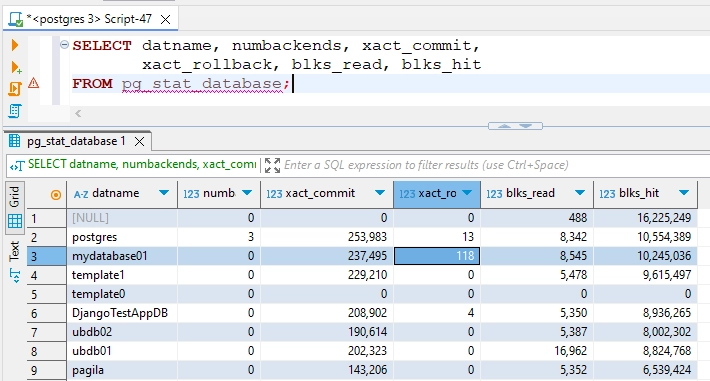Collapse the SELECT statement fold marker
710x381 pixels.
[64, 44]
